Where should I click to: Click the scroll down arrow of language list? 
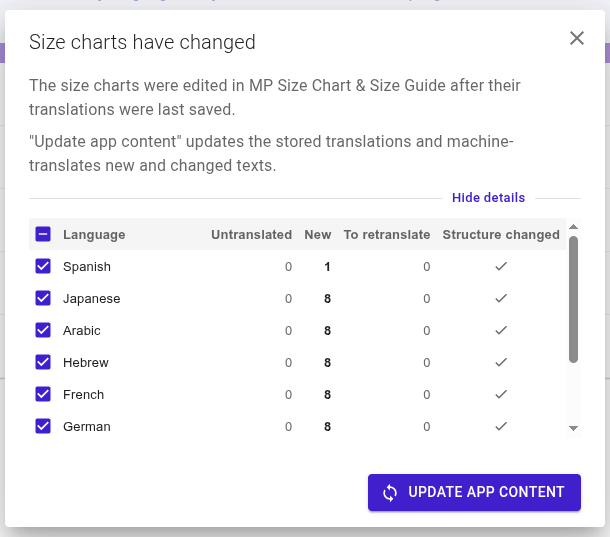pyautogui.click(x=573, y=428)
